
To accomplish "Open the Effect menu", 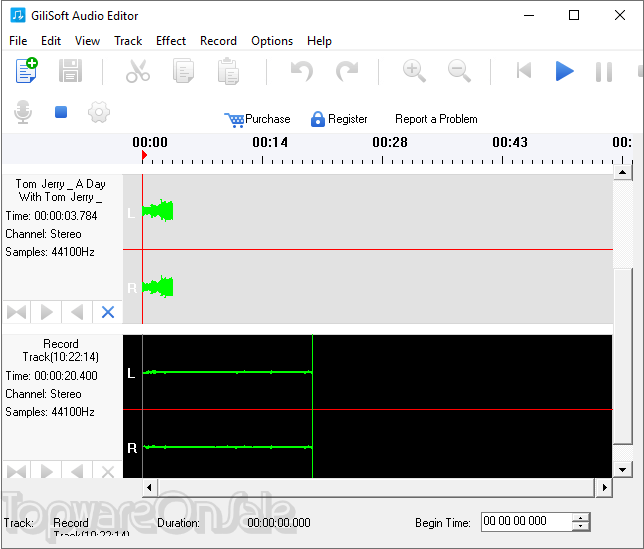I will click(x=171, y=41).
